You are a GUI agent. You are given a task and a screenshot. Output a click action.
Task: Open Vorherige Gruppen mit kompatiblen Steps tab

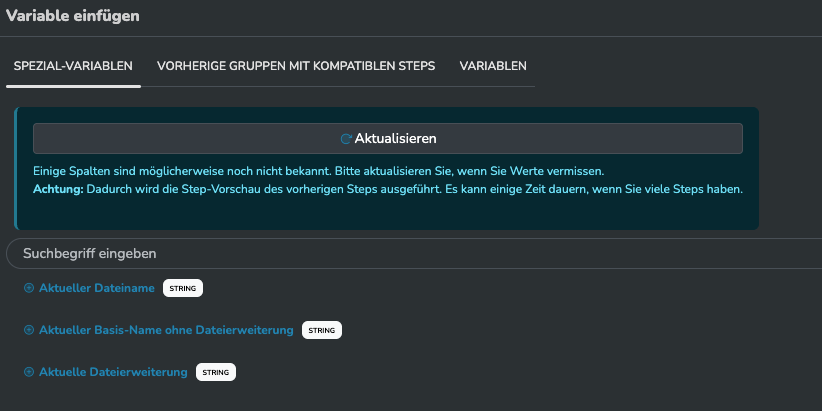click(296, 66)
